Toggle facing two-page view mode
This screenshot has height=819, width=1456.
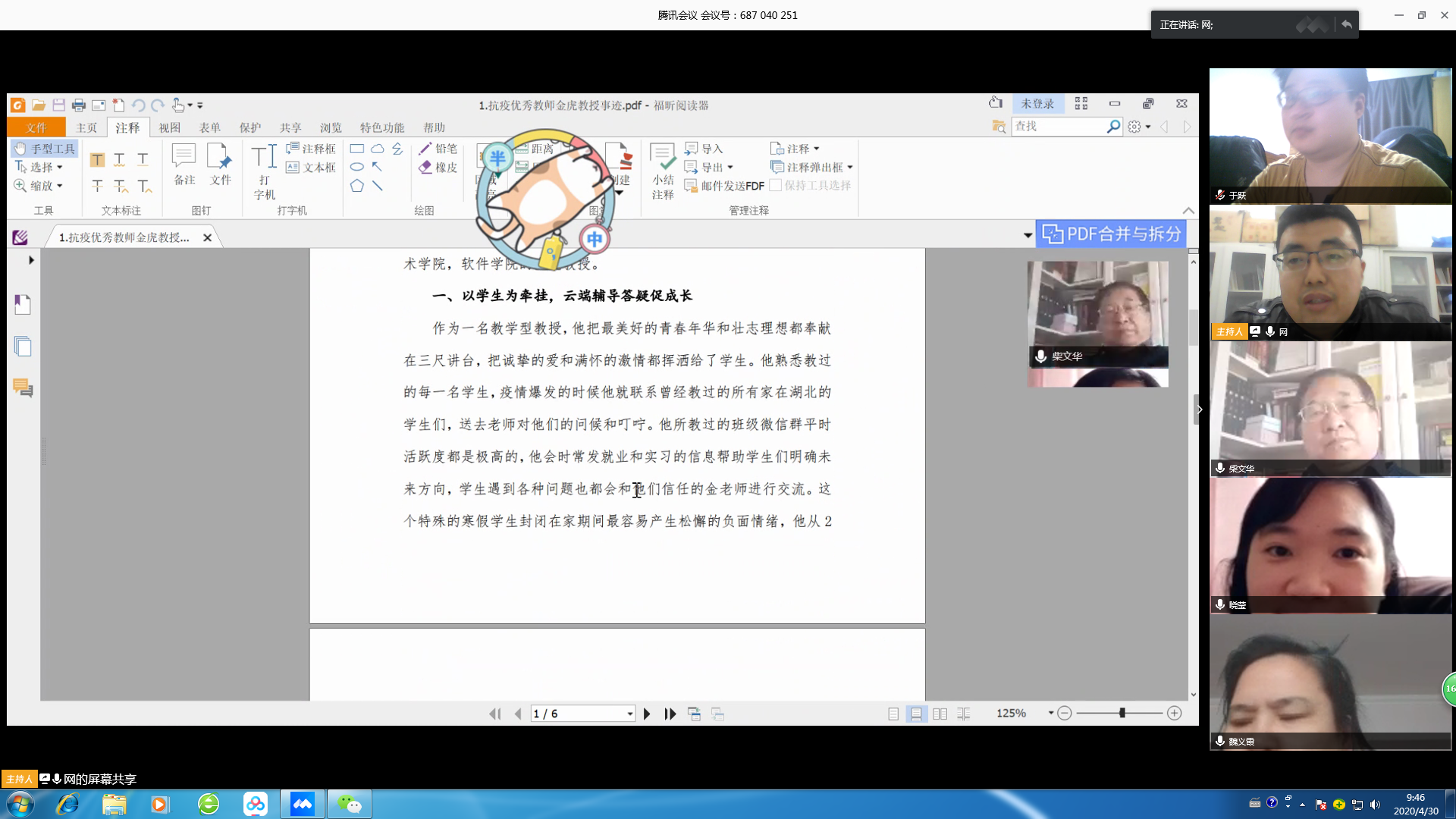coord(940,714)
